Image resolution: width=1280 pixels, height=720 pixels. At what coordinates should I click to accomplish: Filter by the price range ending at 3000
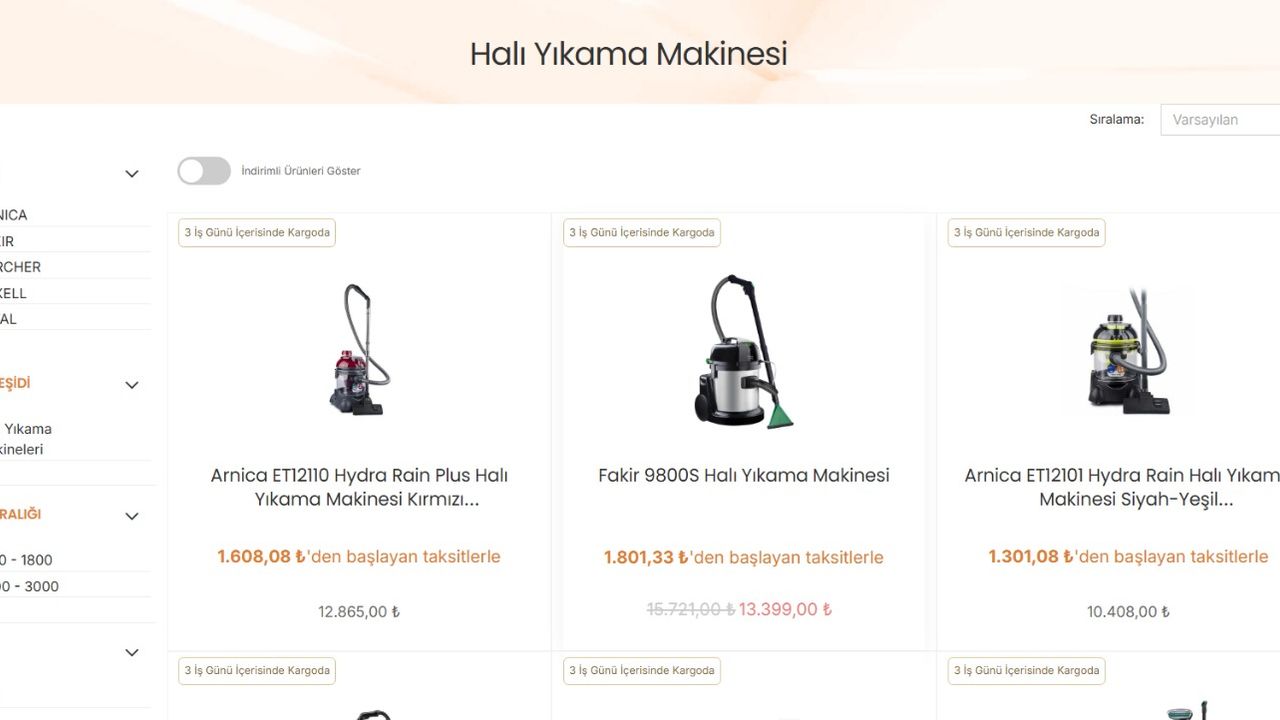pyautogui.click(x=30, y=586)
